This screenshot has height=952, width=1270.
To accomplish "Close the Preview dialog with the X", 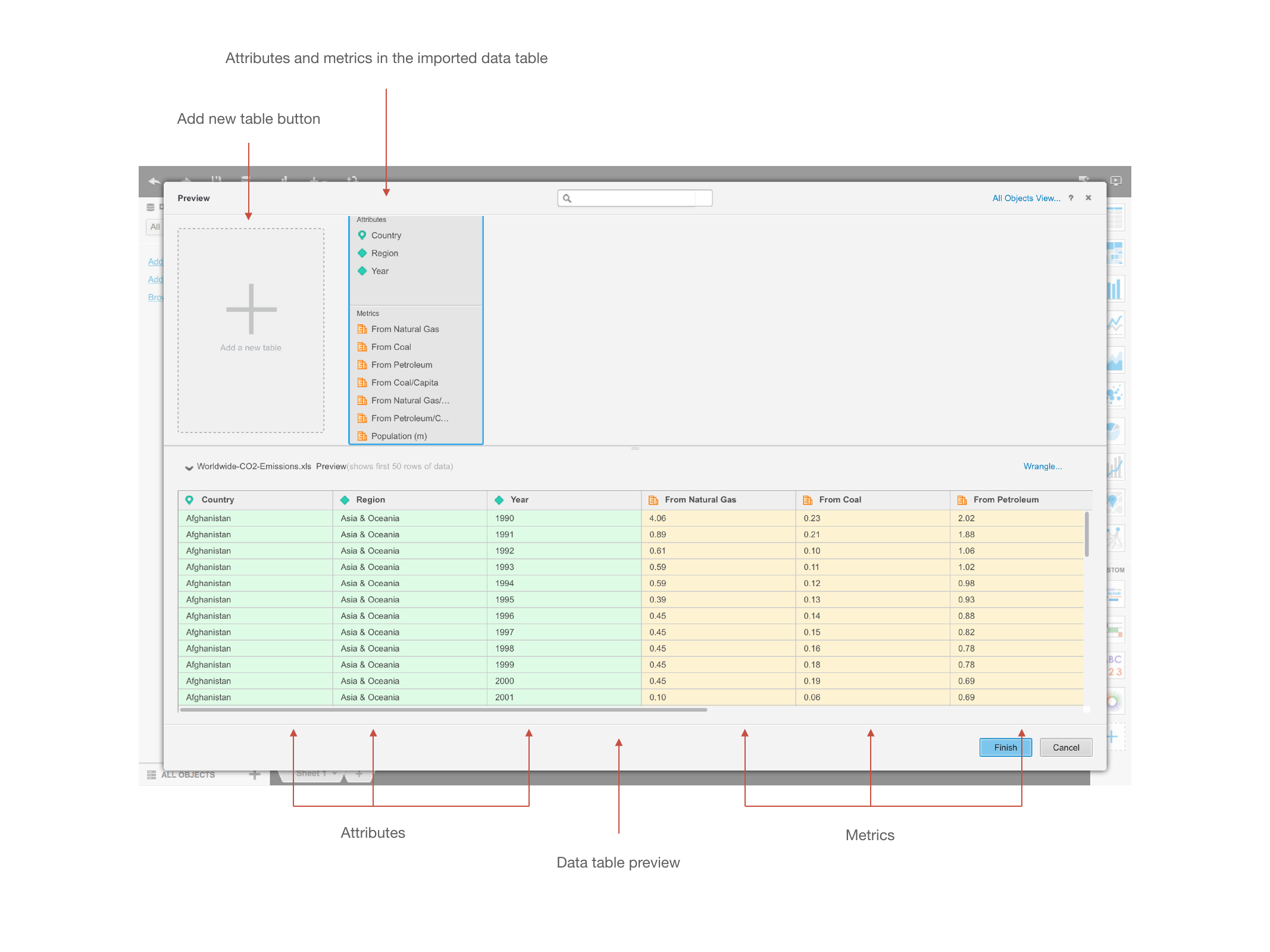I will pyautogui.click(x=1088, y=198).
